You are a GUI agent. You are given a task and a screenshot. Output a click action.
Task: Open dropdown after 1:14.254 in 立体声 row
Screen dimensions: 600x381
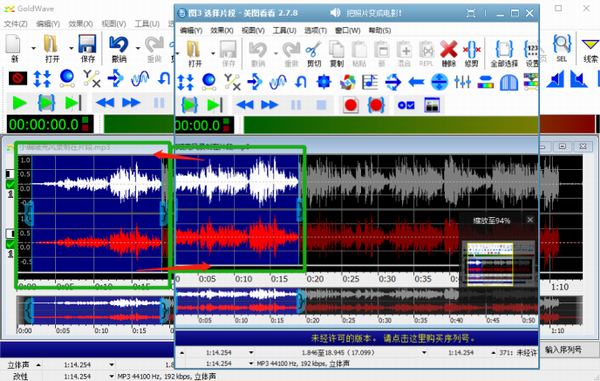[111, 365]
